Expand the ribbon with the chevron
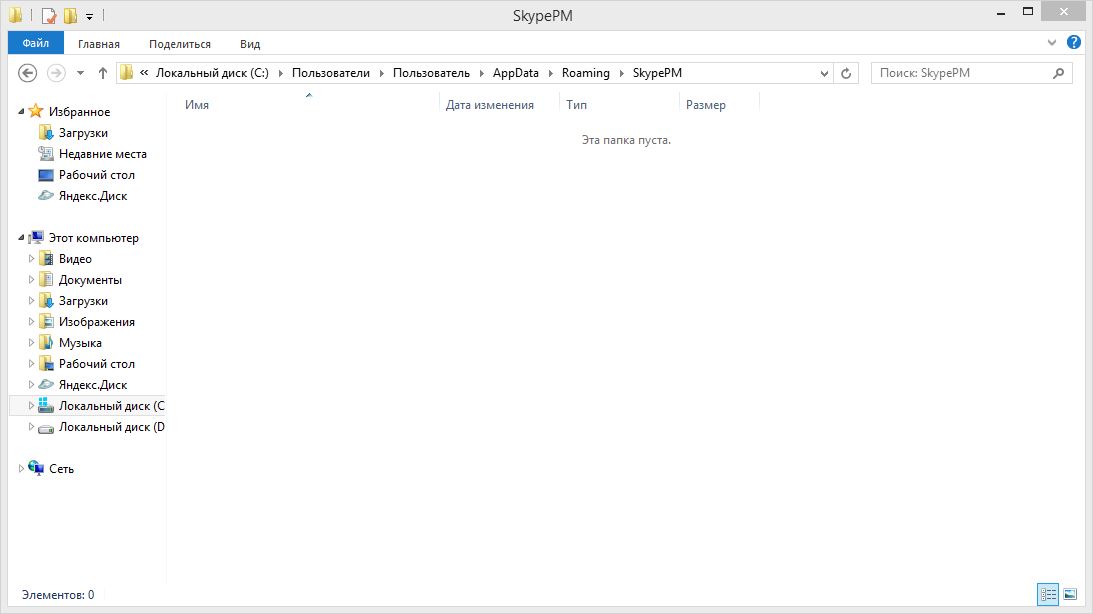The width and height of the screenshot is (1093, 614). [1052, 43]
